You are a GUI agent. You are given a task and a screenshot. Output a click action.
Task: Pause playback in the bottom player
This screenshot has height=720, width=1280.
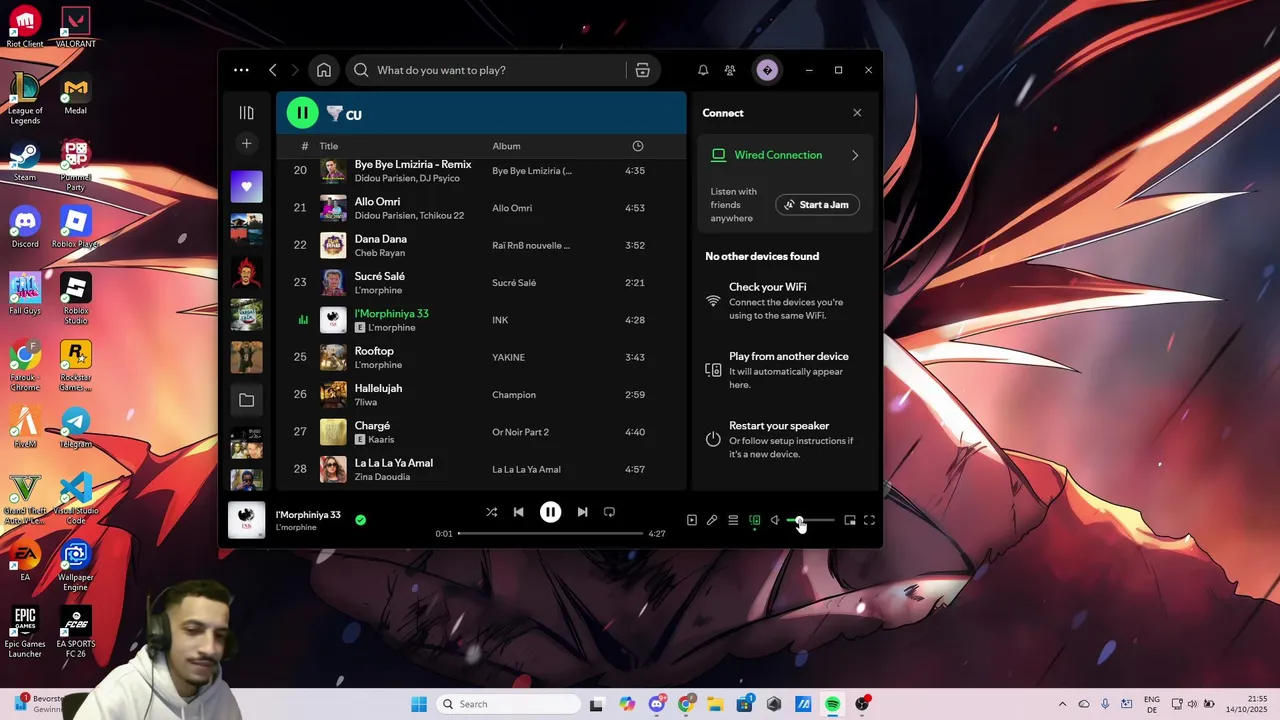550,512
